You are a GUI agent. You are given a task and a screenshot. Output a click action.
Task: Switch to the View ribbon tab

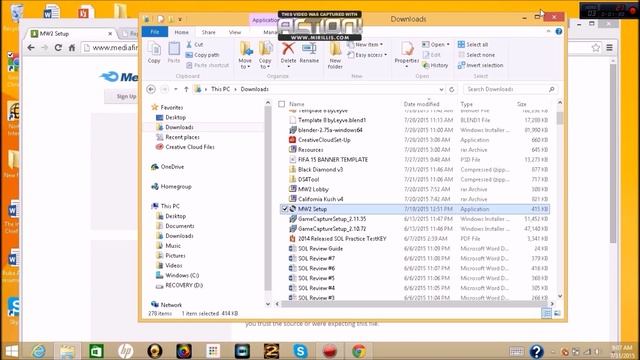[x=235, y=32]
